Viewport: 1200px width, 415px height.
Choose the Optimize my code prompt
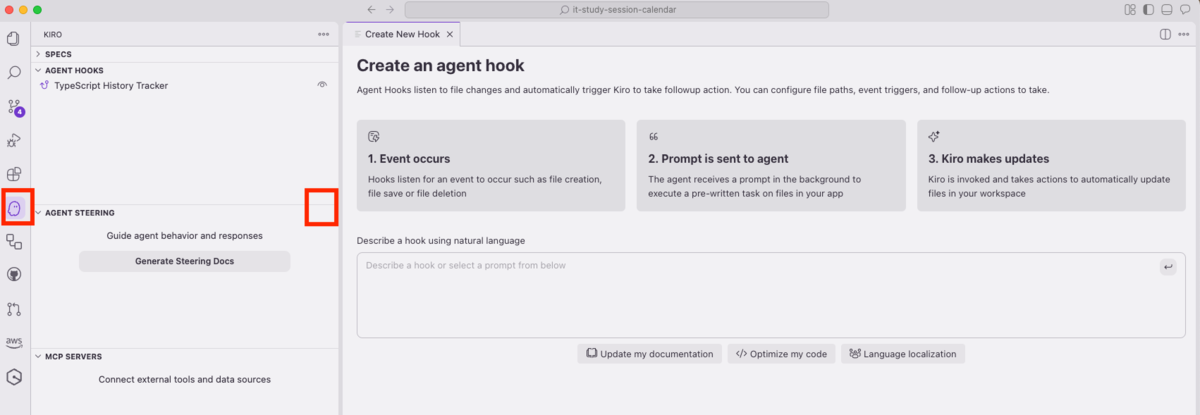click(781, 354)
